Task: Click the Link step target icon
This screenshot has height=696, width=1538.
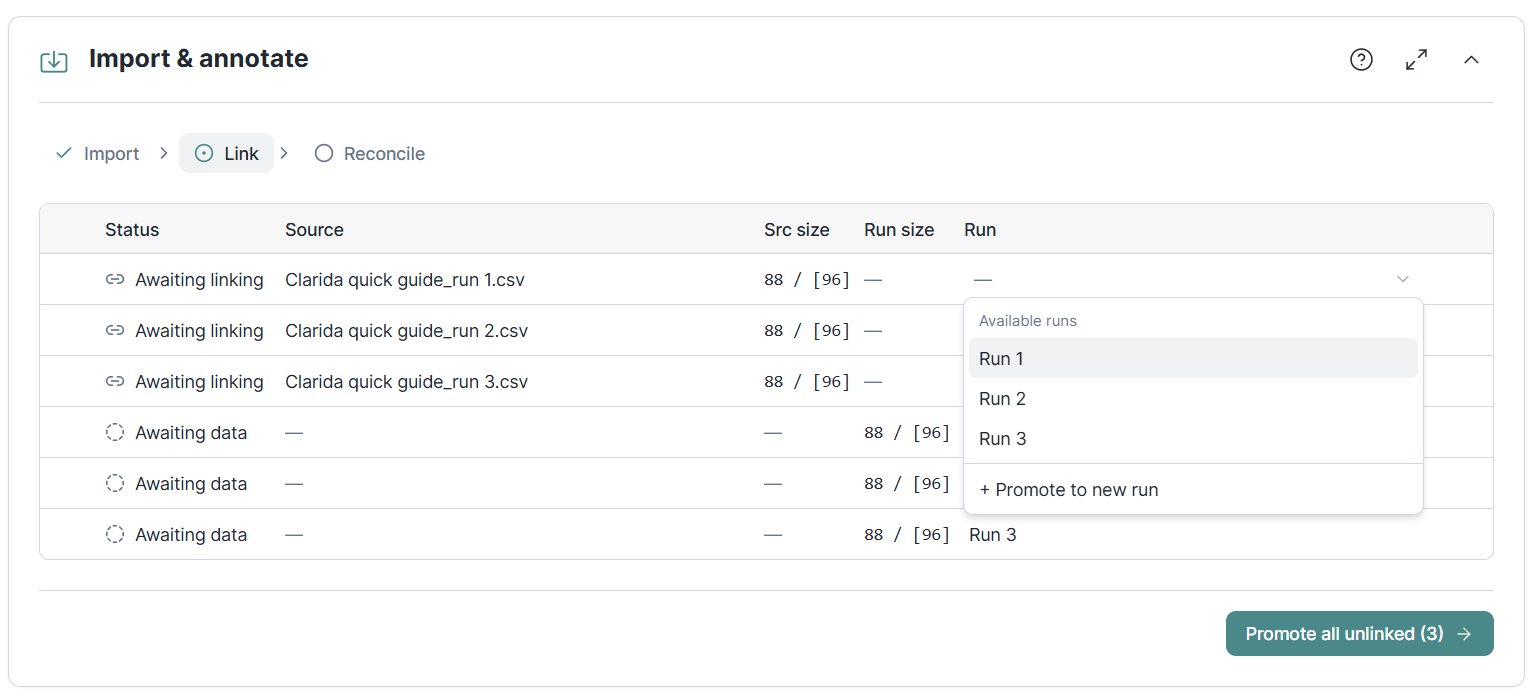Action: pyautogui.click(x=204, y=153)
